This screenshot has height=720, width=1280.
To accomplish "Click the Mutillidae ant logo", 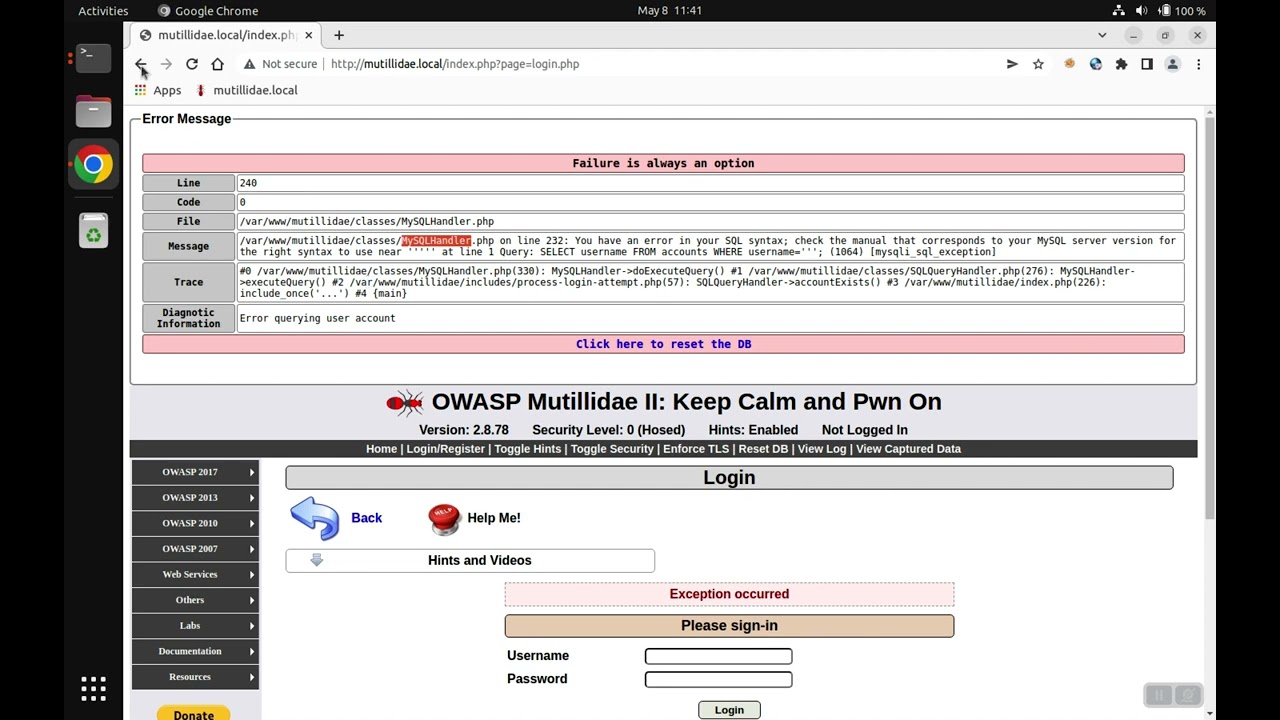I will [404, 402].
